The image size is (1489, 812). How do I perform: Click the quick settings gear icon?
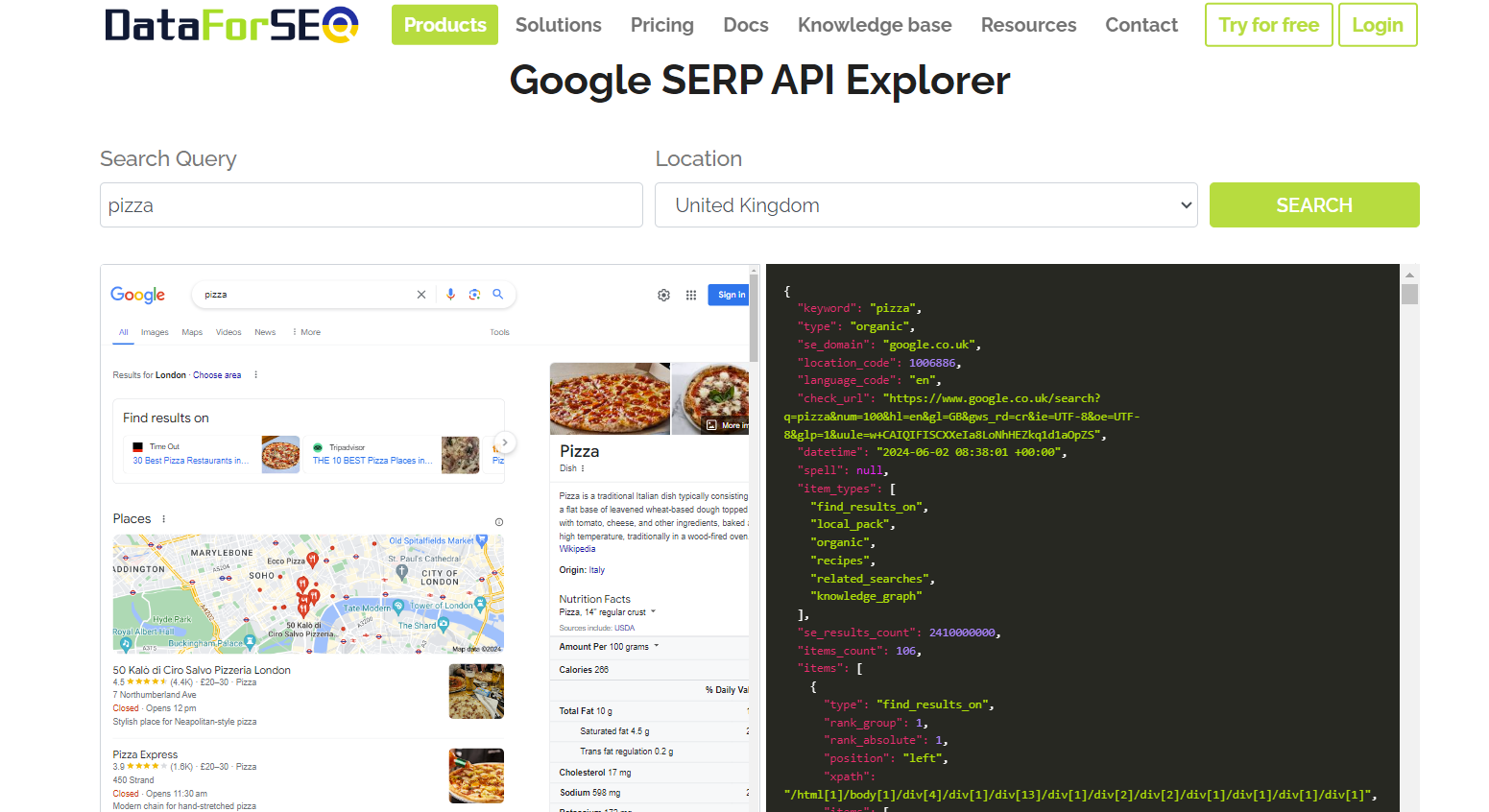664,295
